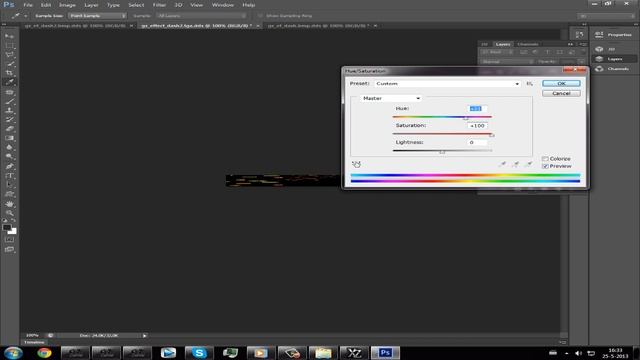Image resolution: width=640 pixels, height=360 pixels.
Task: Open the Channels panel icon on right dock
Action: (599, 69)
